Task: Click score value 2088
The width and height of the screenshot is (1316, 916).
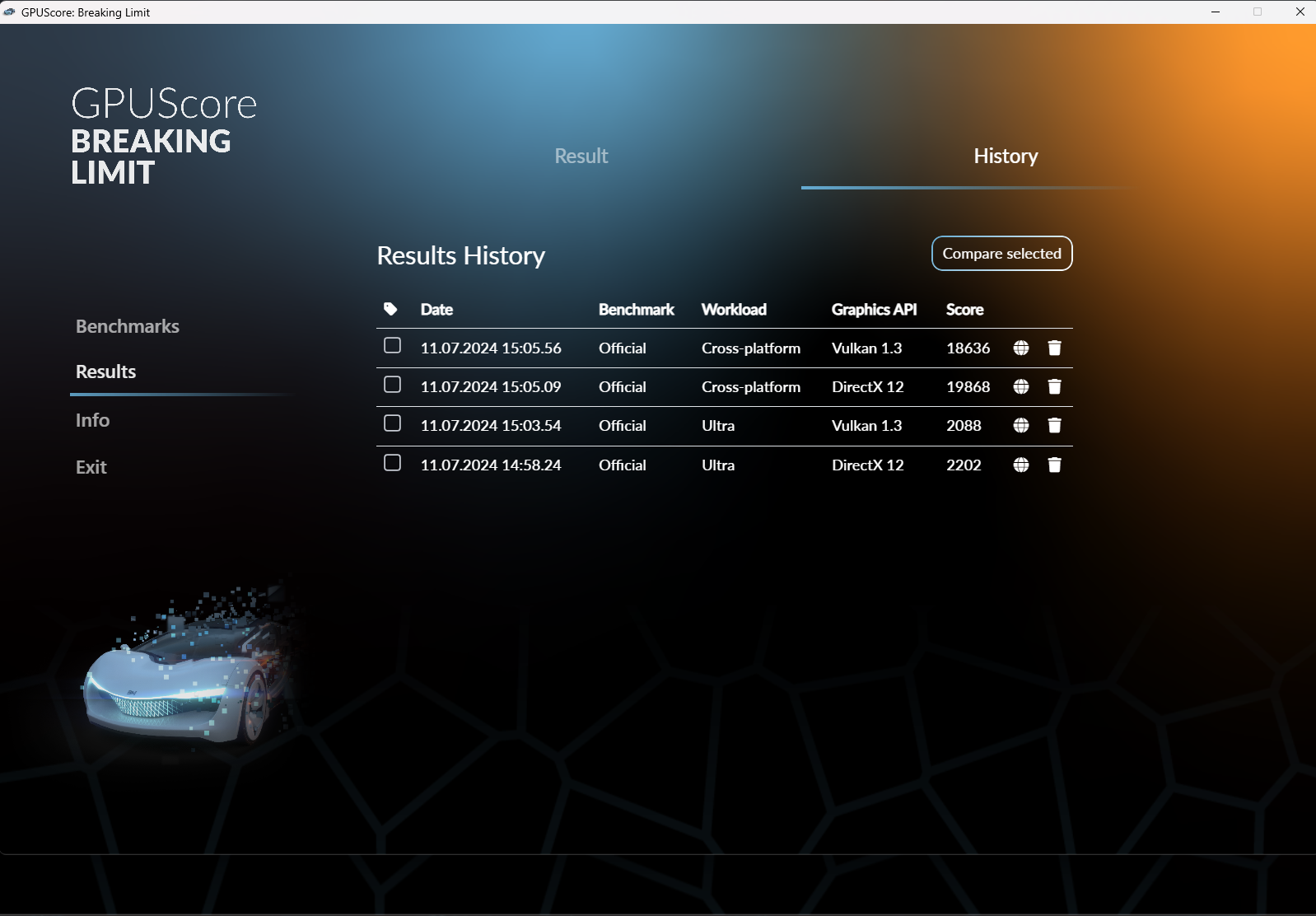Action: tap(964, 425)
